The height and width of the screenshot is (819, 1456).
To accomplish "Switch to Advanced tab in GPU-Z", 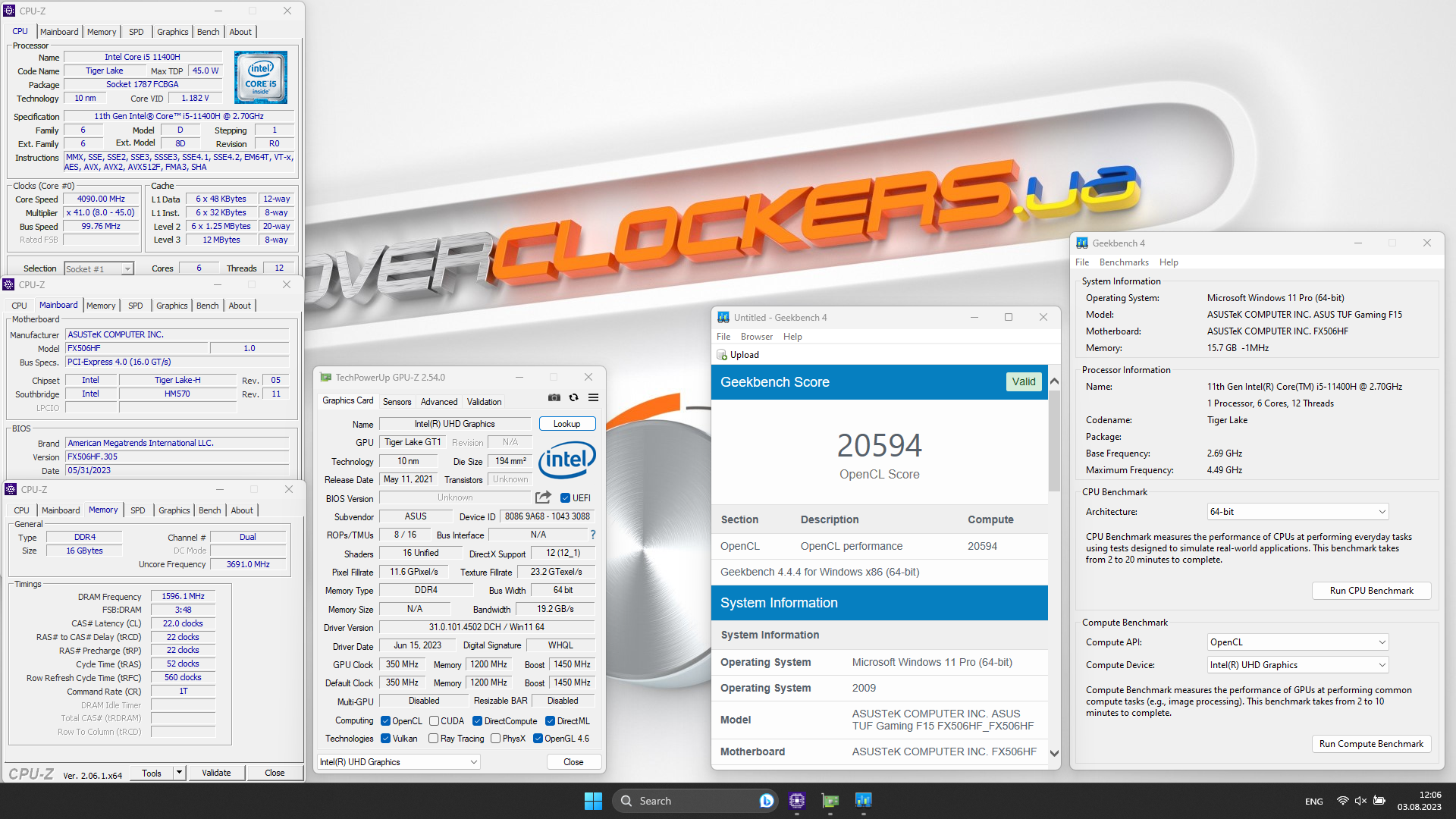I will tap(439, 402).
